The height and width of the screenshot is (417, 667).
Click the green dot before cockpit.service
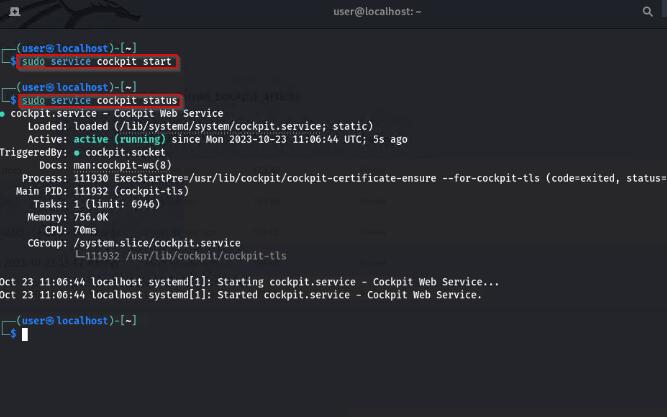click(3, 113)
